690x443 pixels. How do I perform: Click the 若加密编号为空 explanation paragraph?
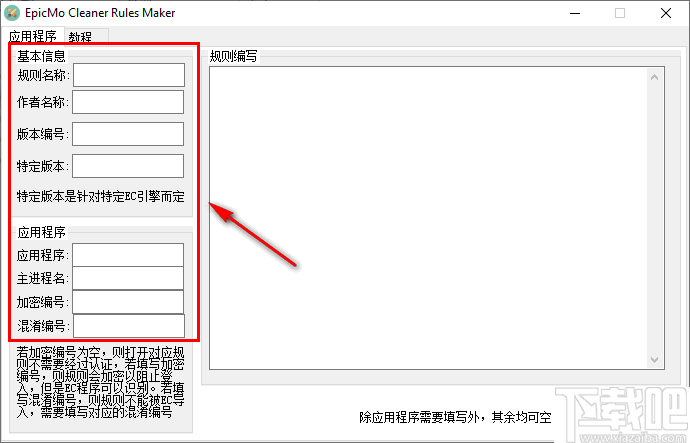tap(100, 382)
